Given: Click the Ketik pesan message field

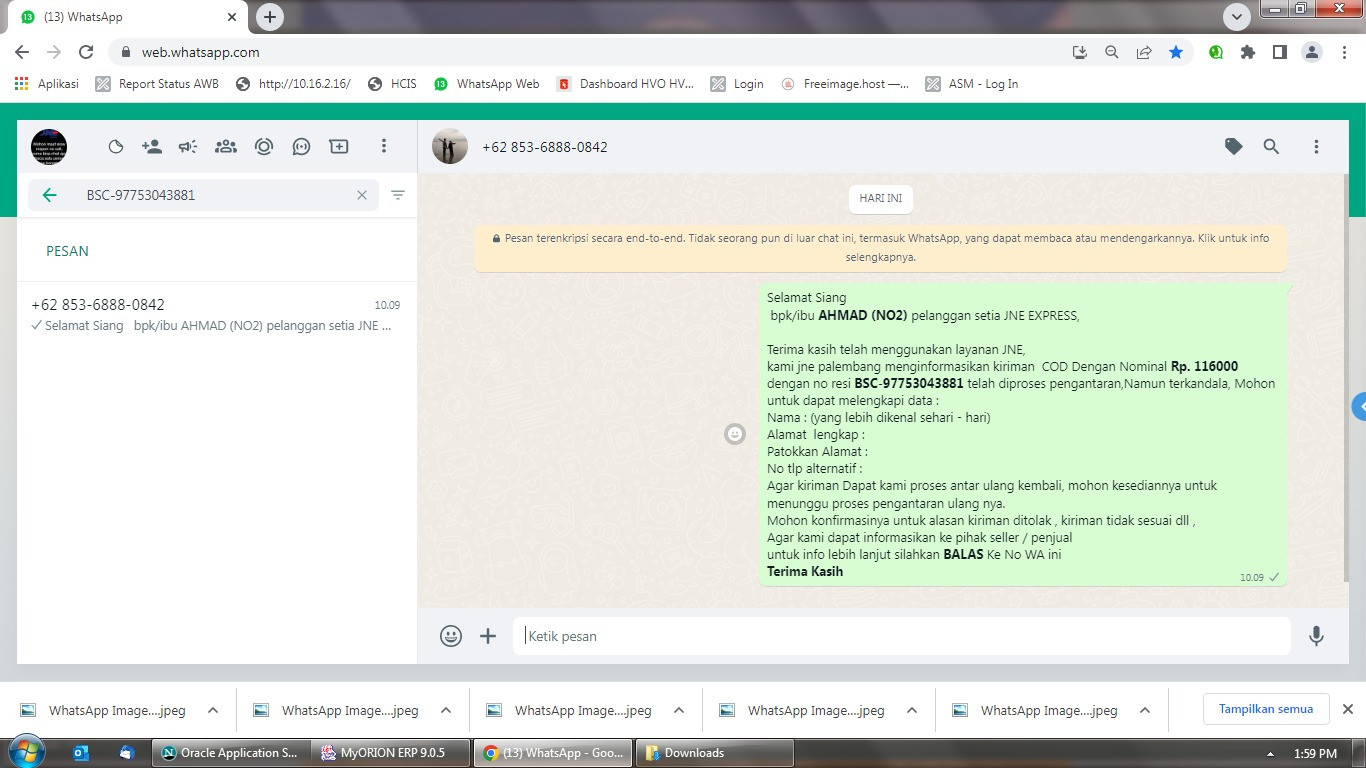Looking at the screenshot, I should 902,636.
